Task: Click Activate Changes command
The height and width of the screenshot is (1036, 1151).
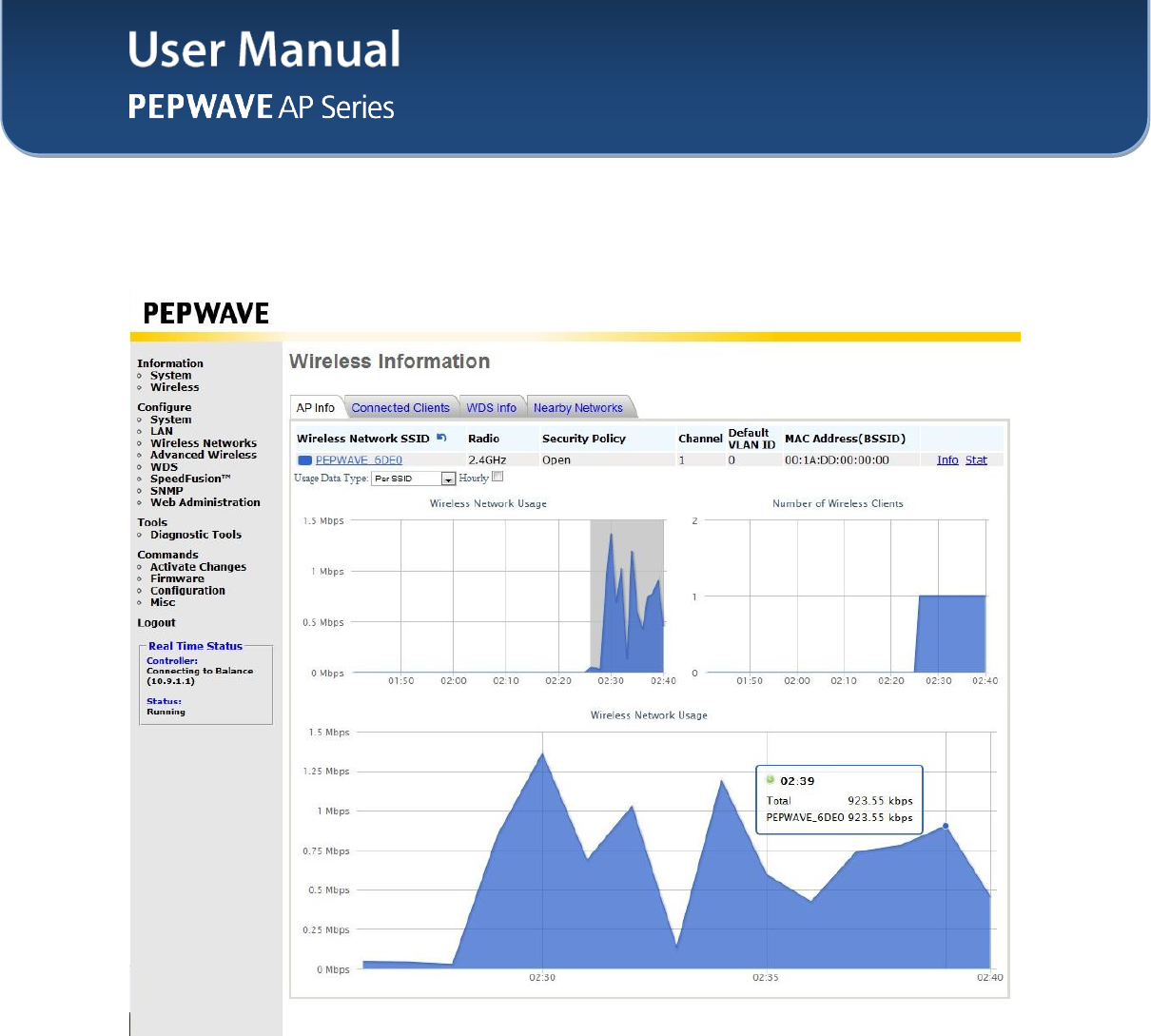Action: coord(198,567)
